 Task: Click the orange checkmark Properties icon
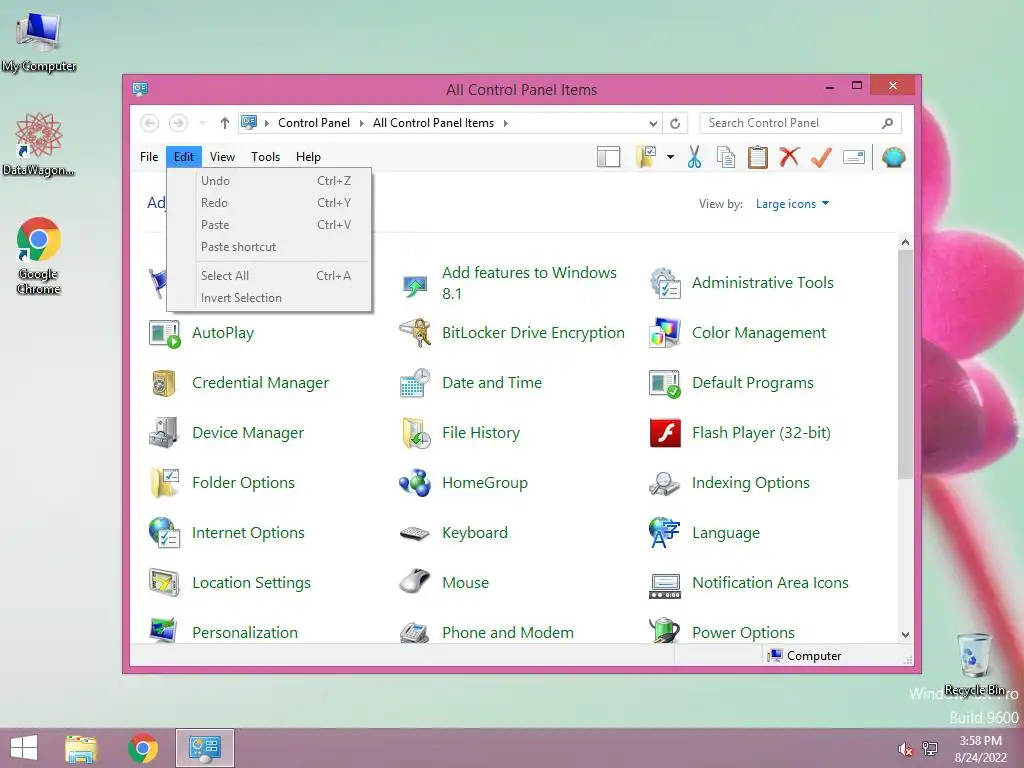click(x=821, y=157)
